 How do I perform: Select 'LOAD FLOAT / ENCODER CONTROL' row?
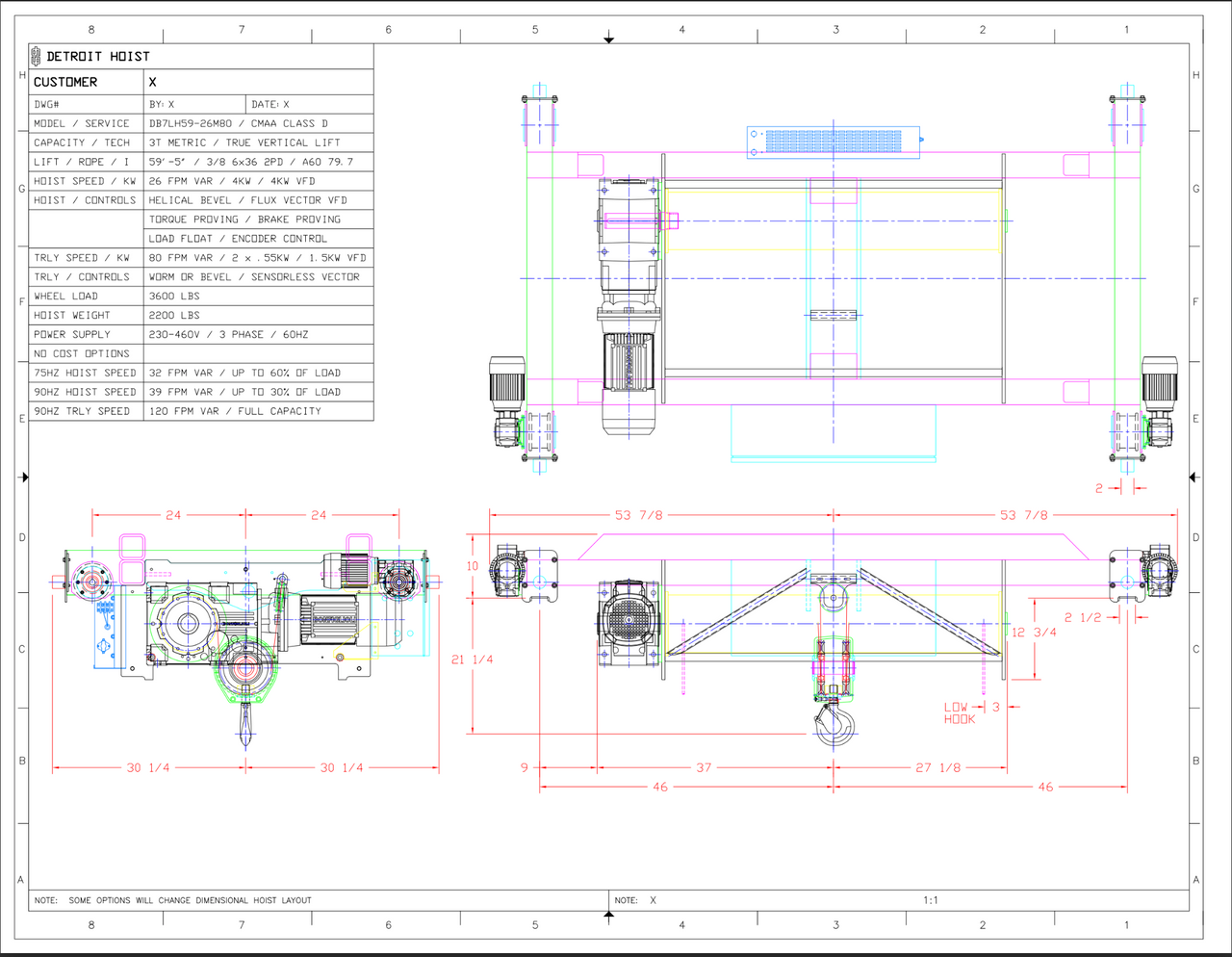(x=238, y=239)
